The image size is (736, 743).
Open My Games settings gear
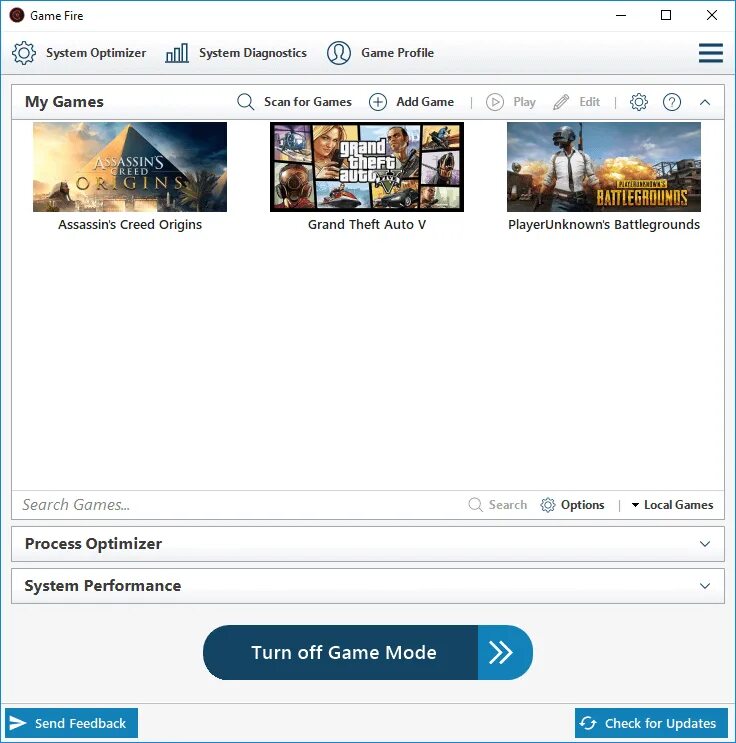click(638, 102)
